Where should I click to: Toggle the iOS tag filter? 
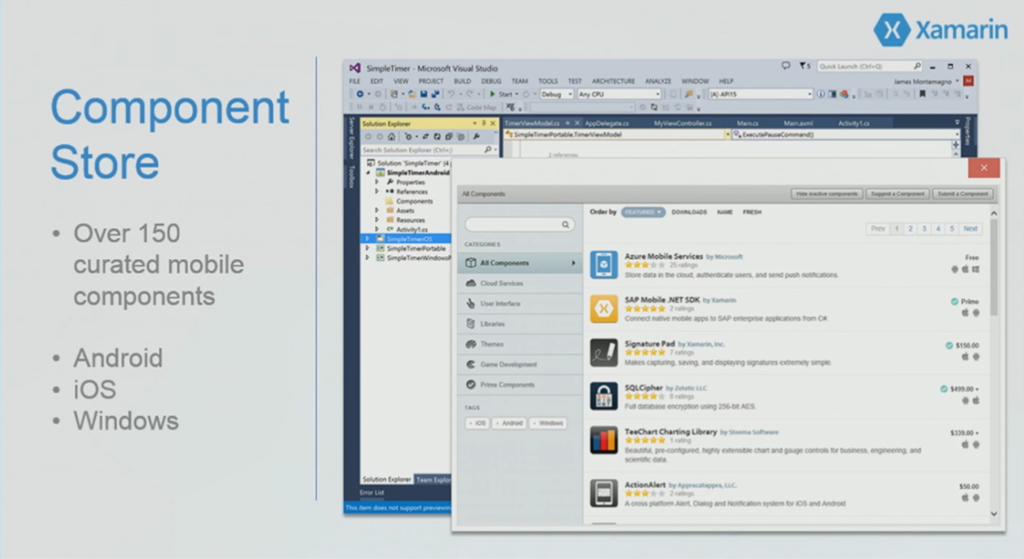click(477, 423)
